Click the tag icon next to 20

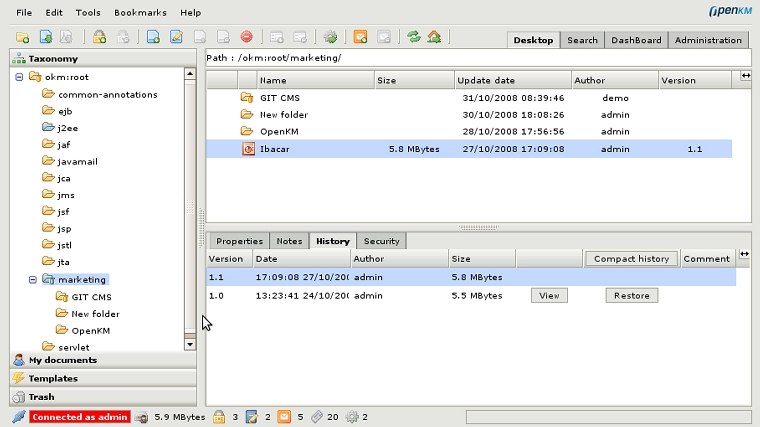pos(317,417)
